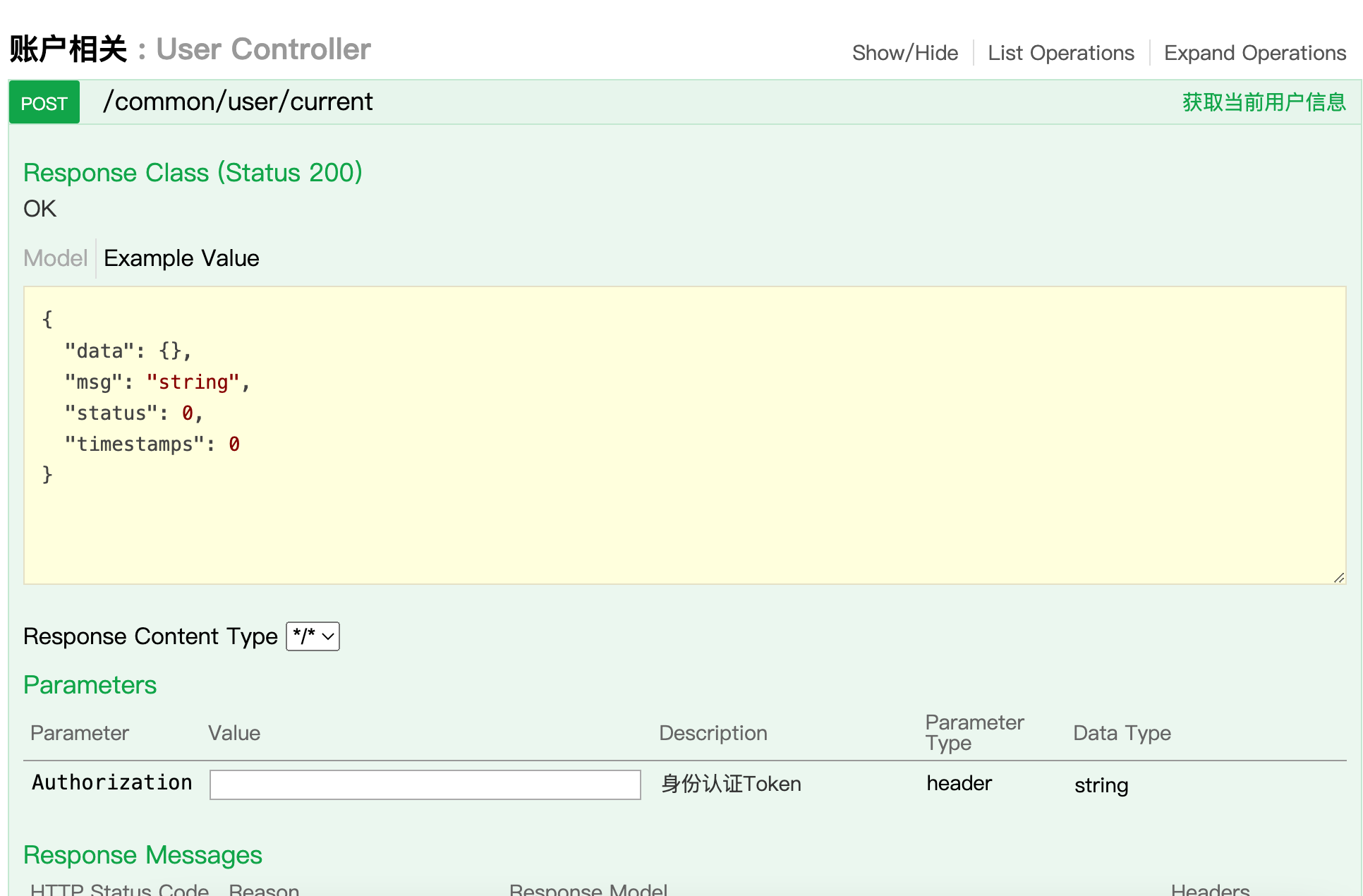Toggle Show/Hide for User Controller
The width and height of the screenshot is (1363, 896).
(904, 53)
